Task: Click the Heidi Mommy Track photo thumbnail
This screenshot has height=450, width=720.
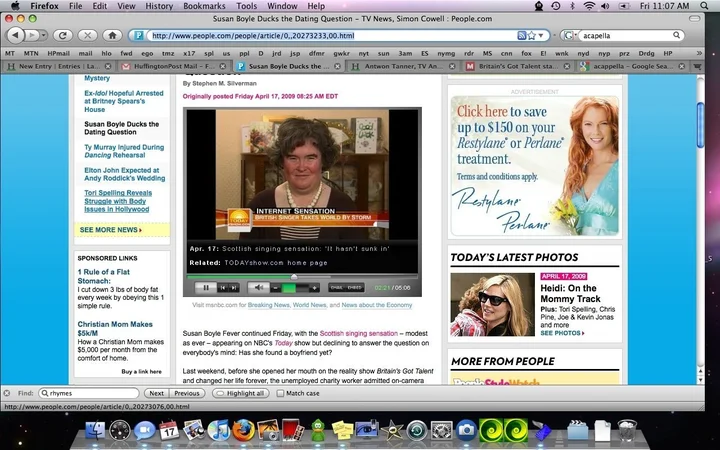Action: point(492,304)
